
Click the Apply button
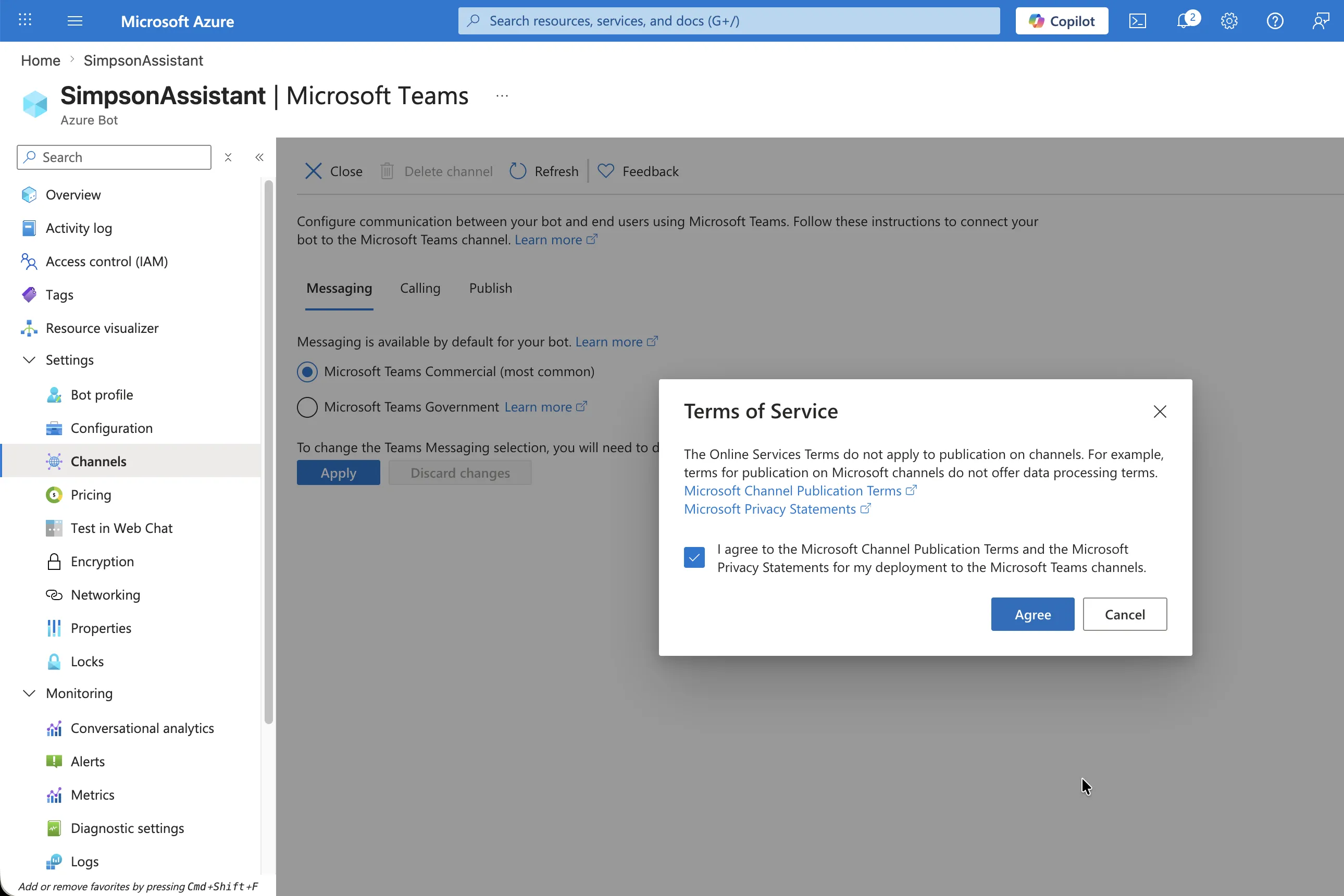point(338,472)
